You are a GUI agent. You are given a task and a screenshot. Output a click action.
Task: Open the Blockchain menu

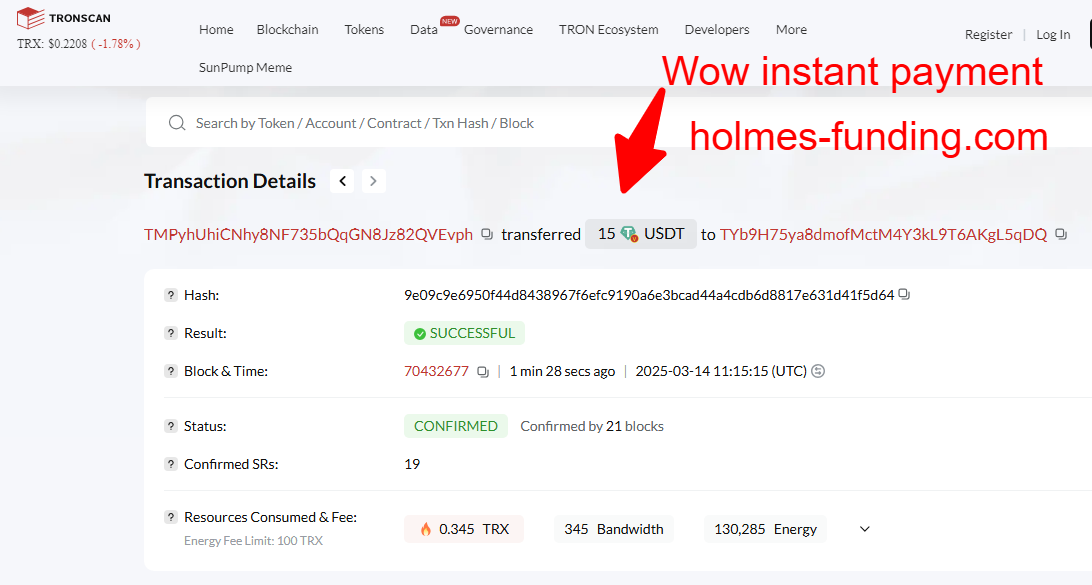[x=287, y=29]
